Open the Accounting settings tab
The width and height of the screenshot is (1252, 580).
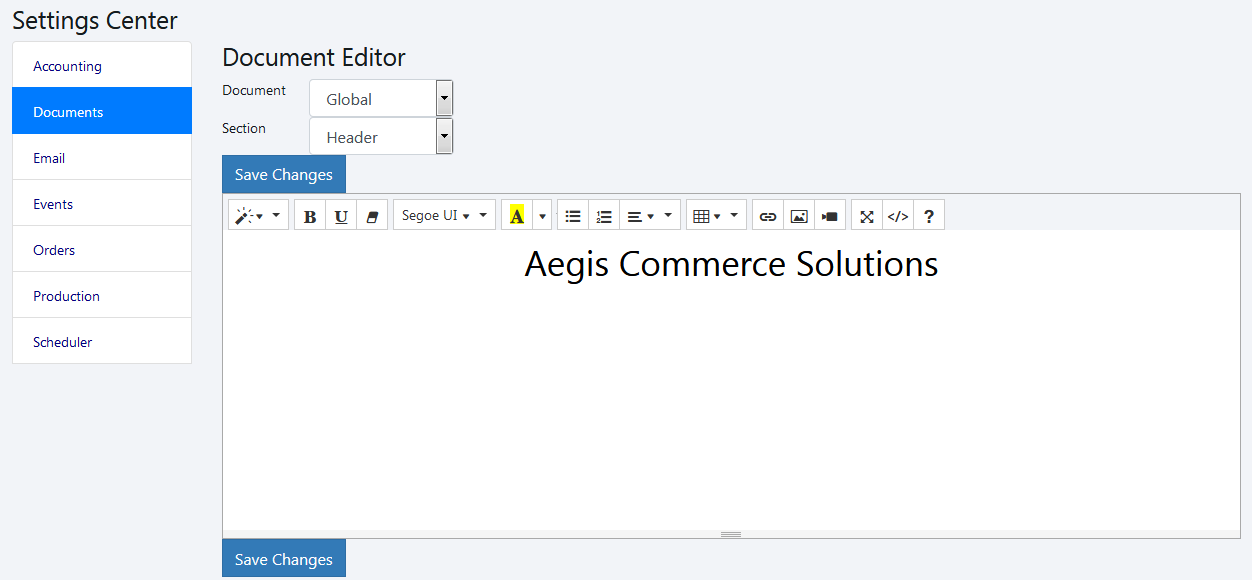(x=68, y=66)
